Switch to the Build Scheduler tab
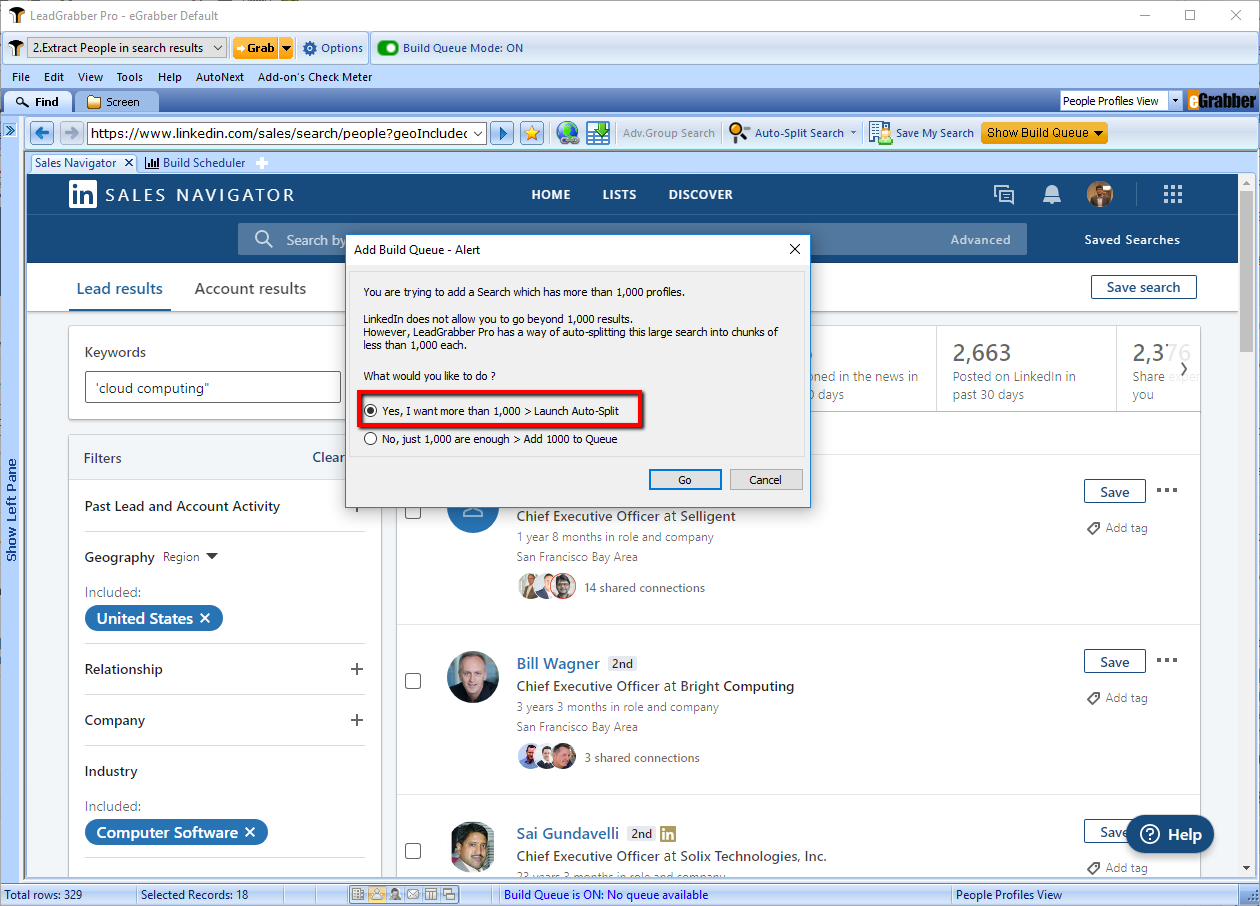 [x=203, y=163]
